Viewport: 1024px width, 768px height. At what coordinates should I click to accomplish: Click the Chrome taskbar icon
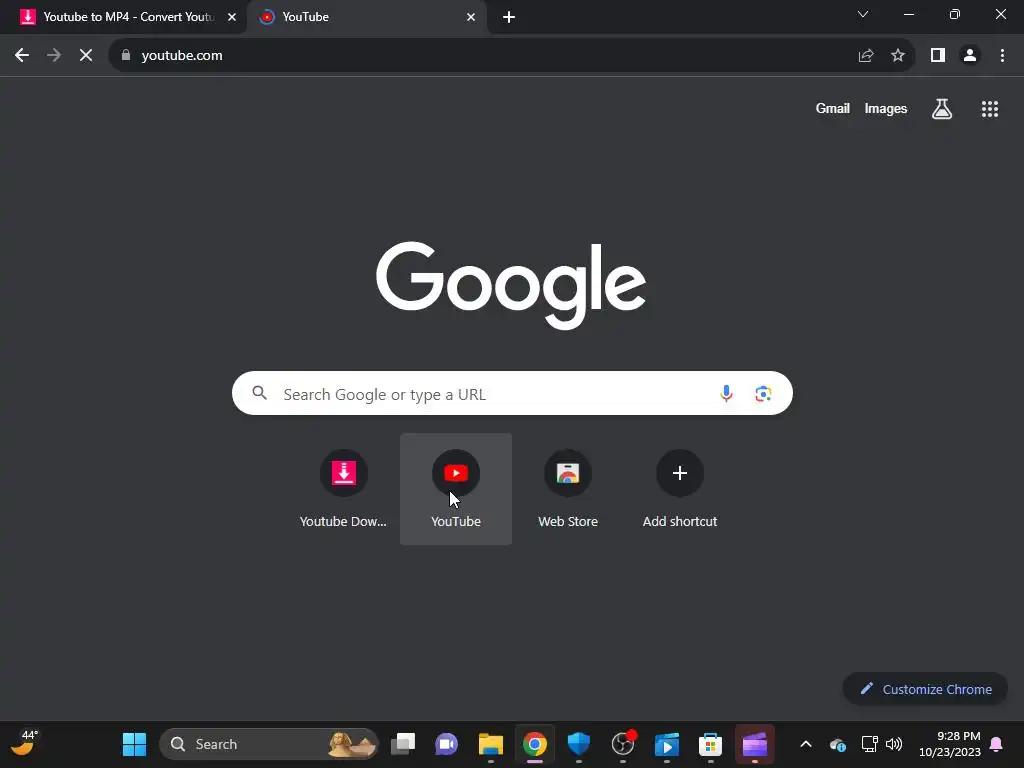pos(535,744)
